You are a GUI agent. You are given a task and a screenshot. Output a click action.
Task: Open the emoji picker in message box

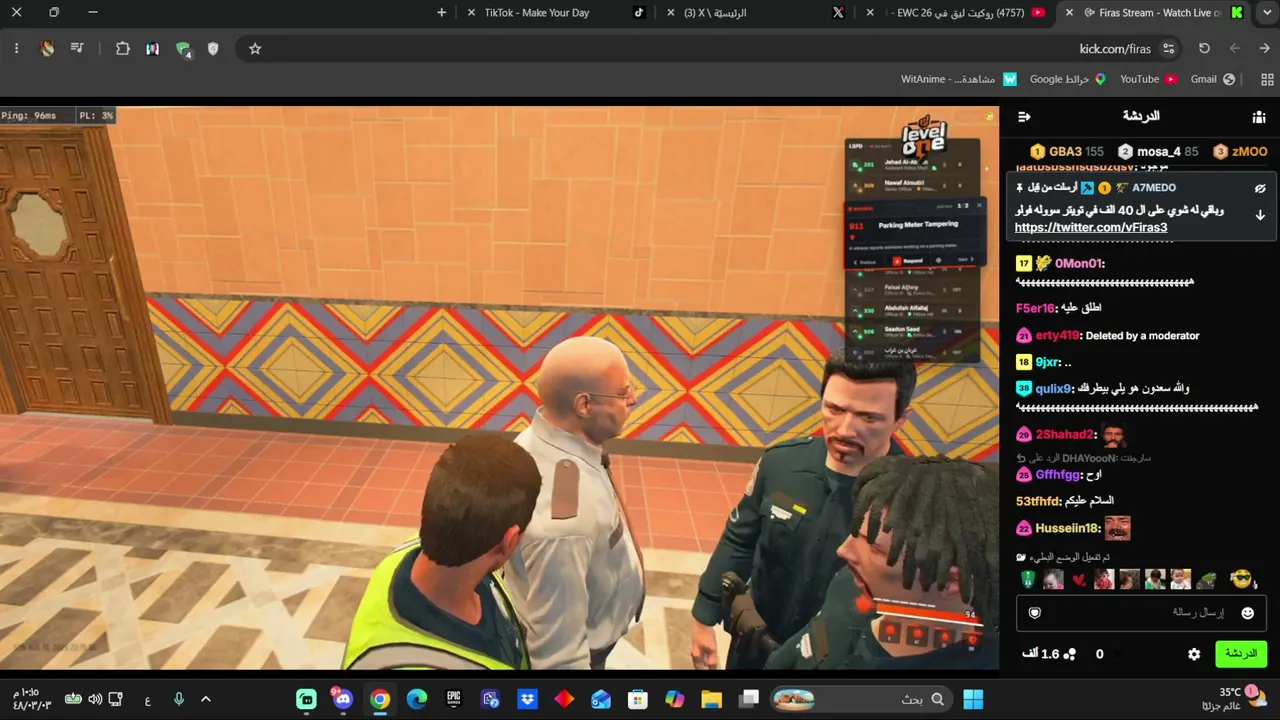click(1247, 613)
